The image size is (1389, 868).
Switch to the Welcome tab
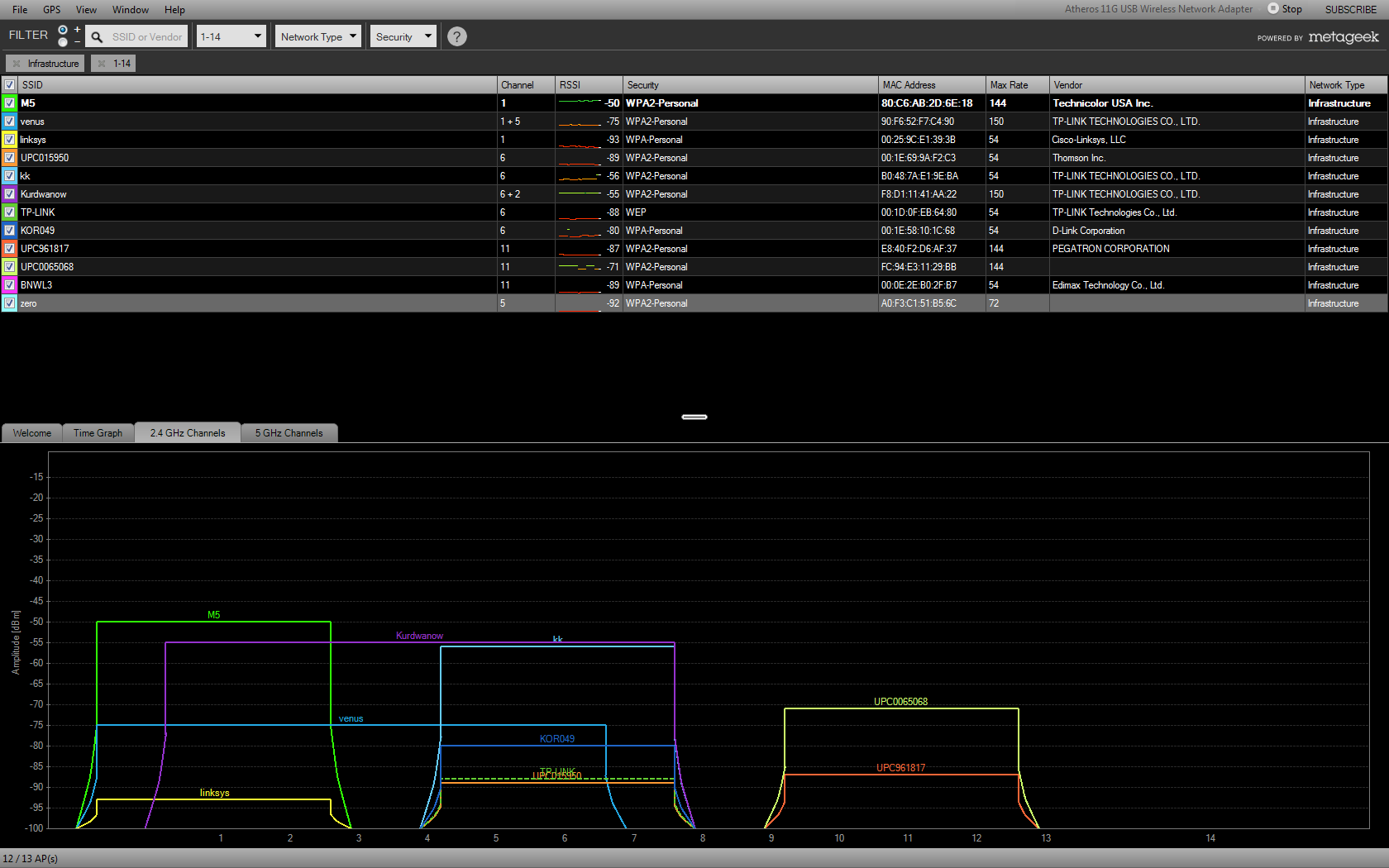(x=32, y=433)
